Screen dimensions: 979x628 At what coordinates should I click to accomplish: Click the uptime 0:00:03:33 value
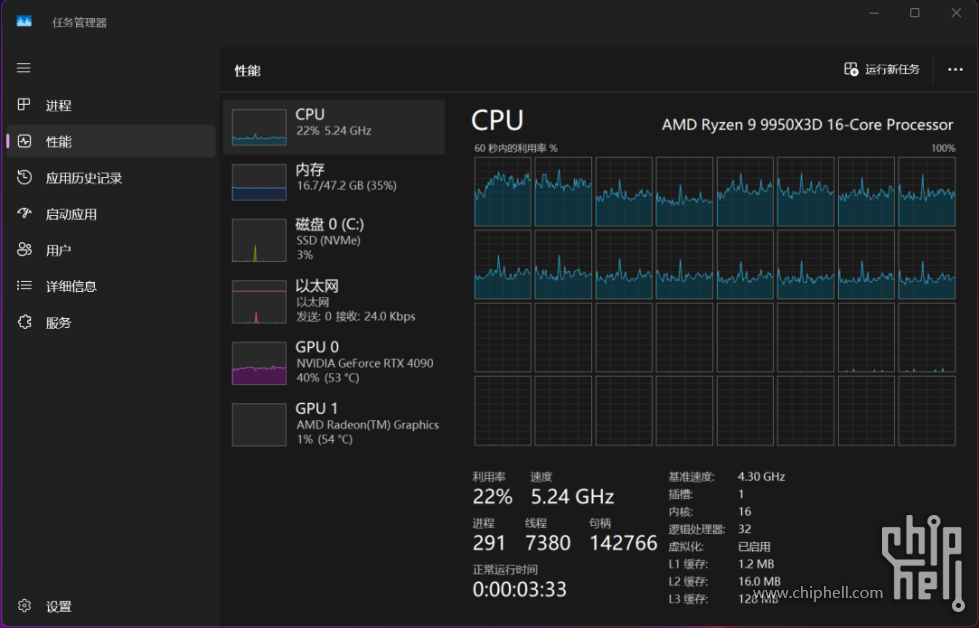coord(519,589)
